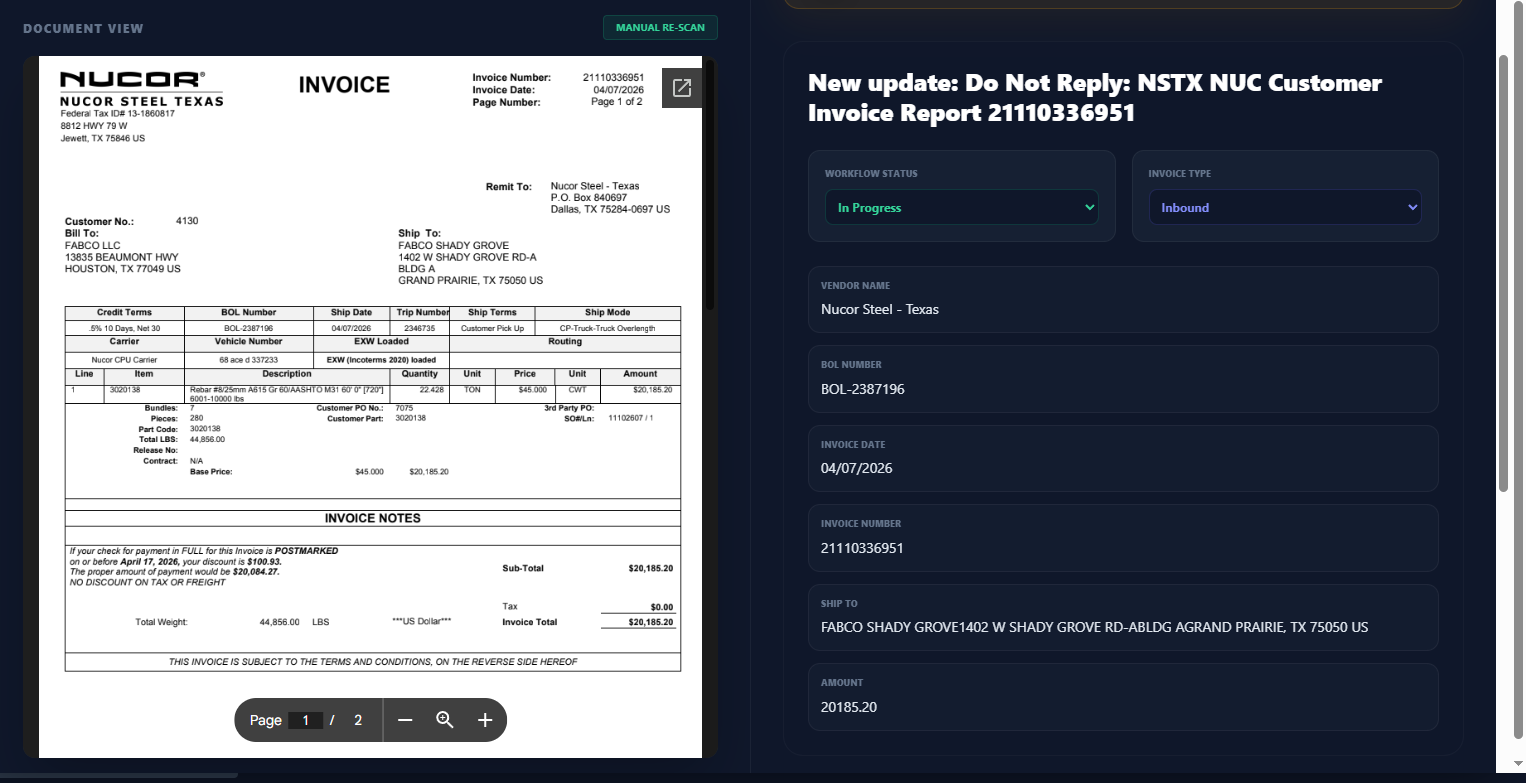Click 'Remit To:' label in the invoice
Viewport: 1526px width, 783px height.
coord(509,187)
